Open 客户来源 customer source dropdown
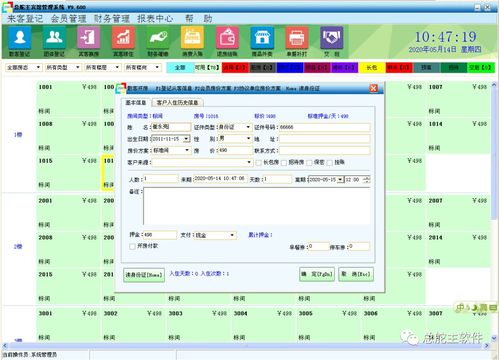Viewport: 499px width, 360px height. (248, 162)
